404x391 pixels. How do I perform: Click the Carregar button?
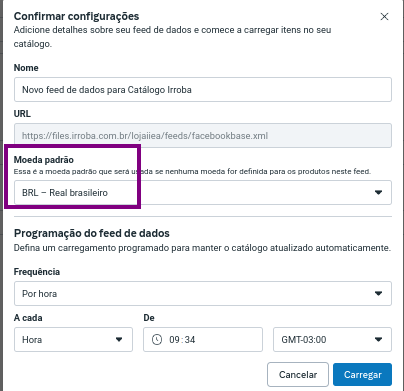pyautogui.click(x=363, y=375)
